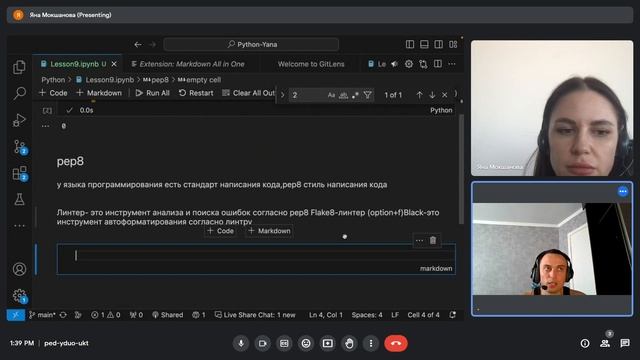Open the Search view in activity bar
The width and height of the screenshot is (640, 360).
click(19, 93)
